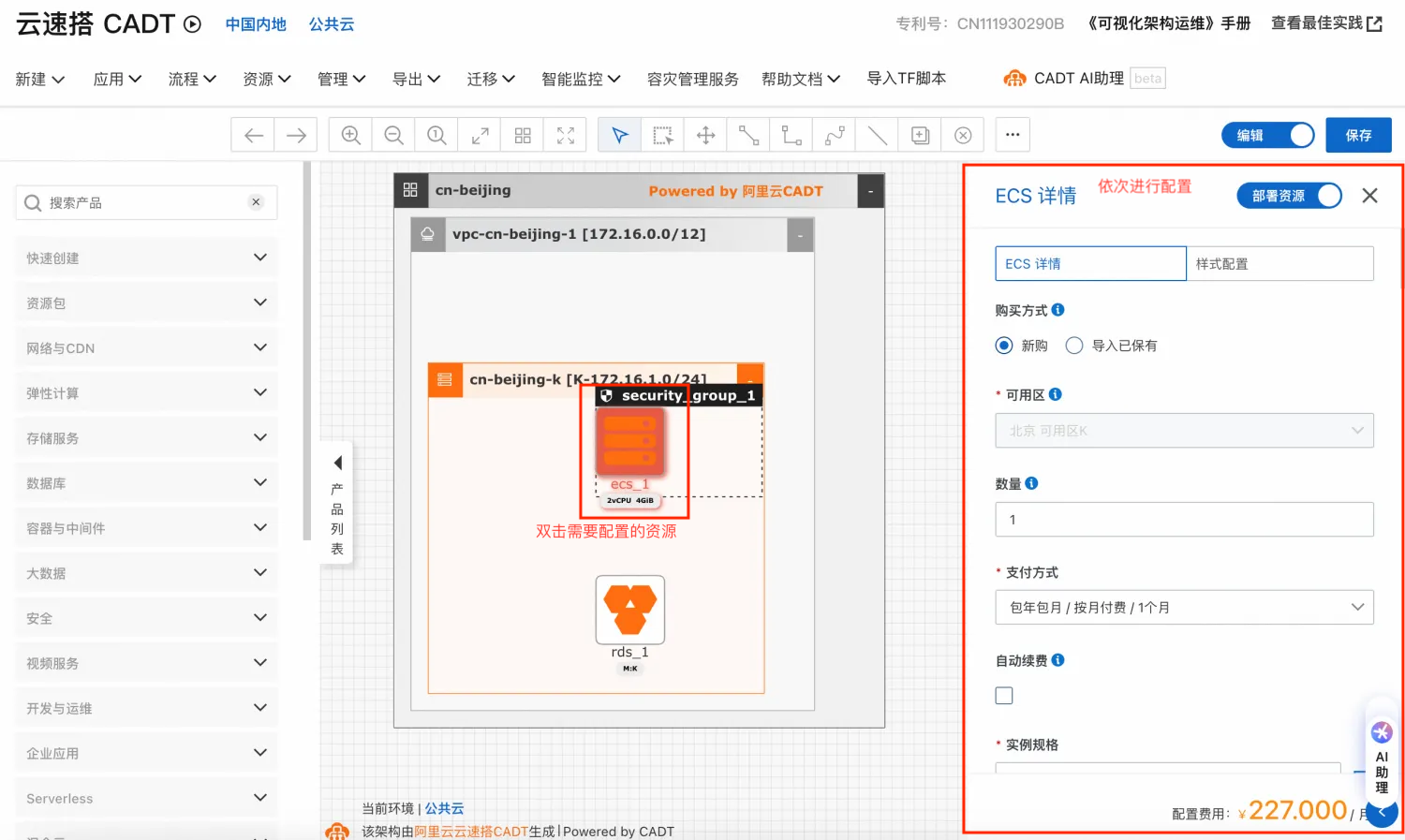Image resolution: width=1405 pixels, height=840 pixels.
Task: Click 导入TF脚本 in the menu bar
Action: pos(906,79)
